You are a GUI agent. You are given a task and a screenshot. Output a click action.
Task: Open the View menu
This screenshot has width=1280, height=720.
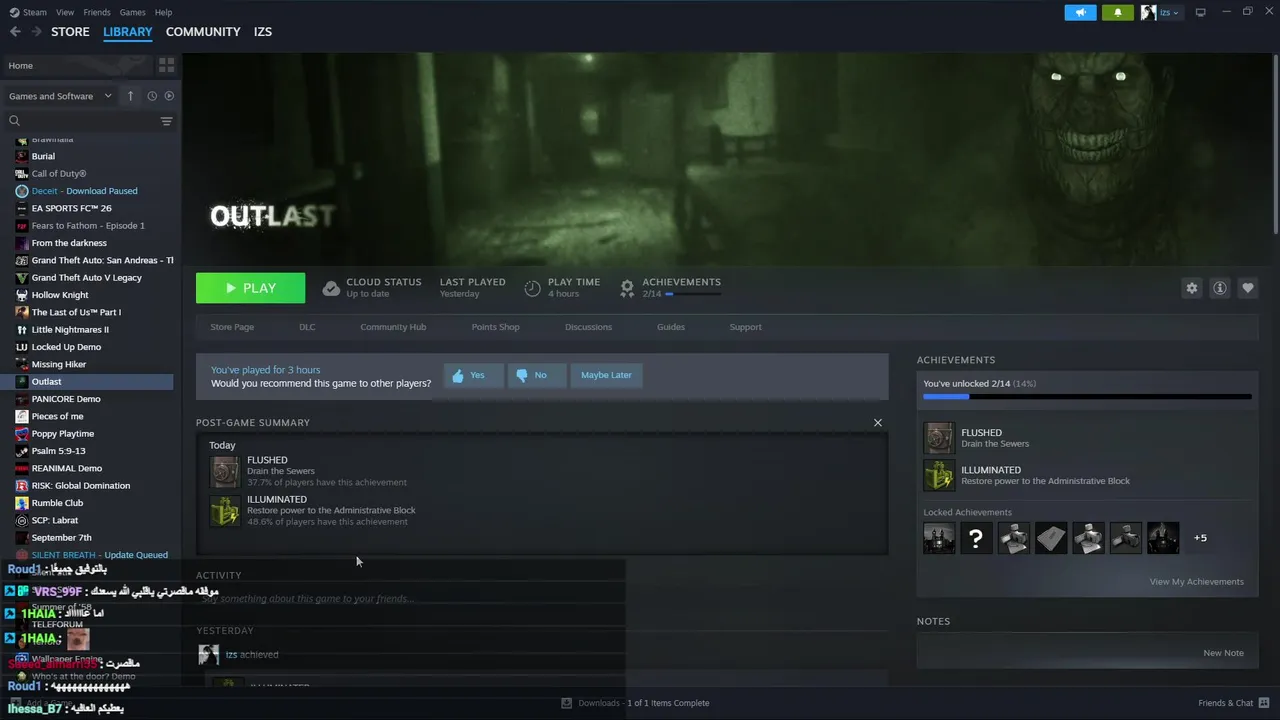pos(65,12)
